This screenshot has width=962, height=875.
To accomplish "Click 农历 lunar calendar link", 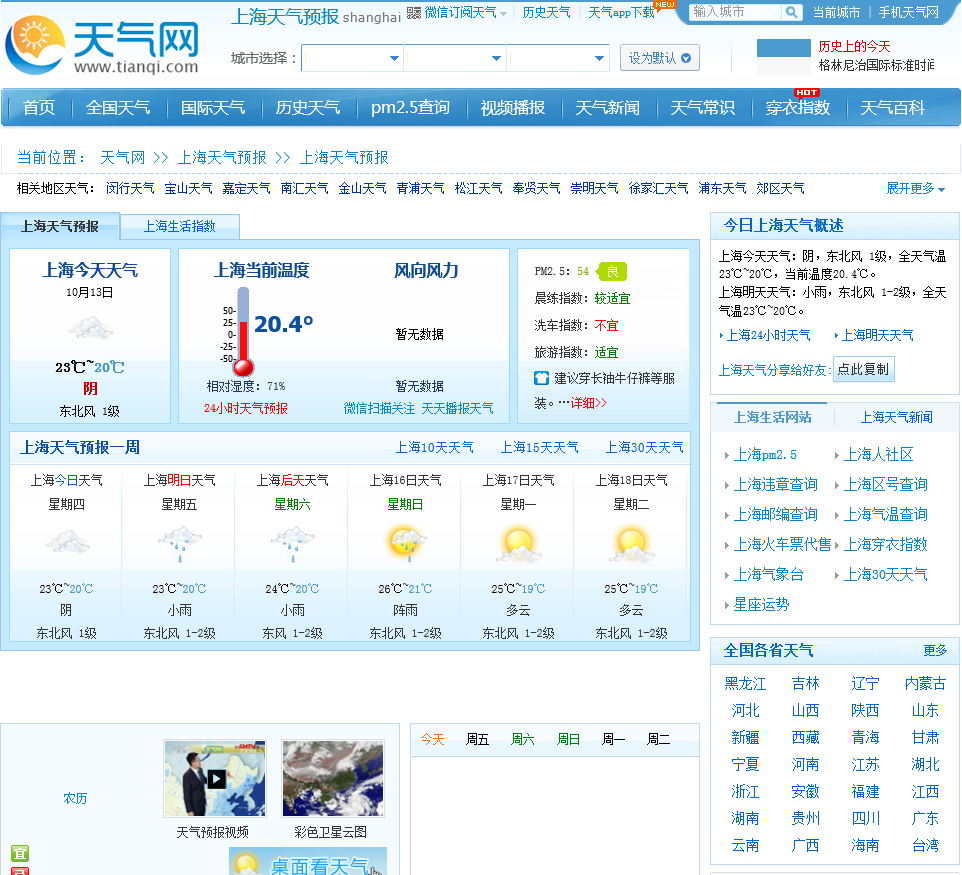I will click(x=75, y=798).
